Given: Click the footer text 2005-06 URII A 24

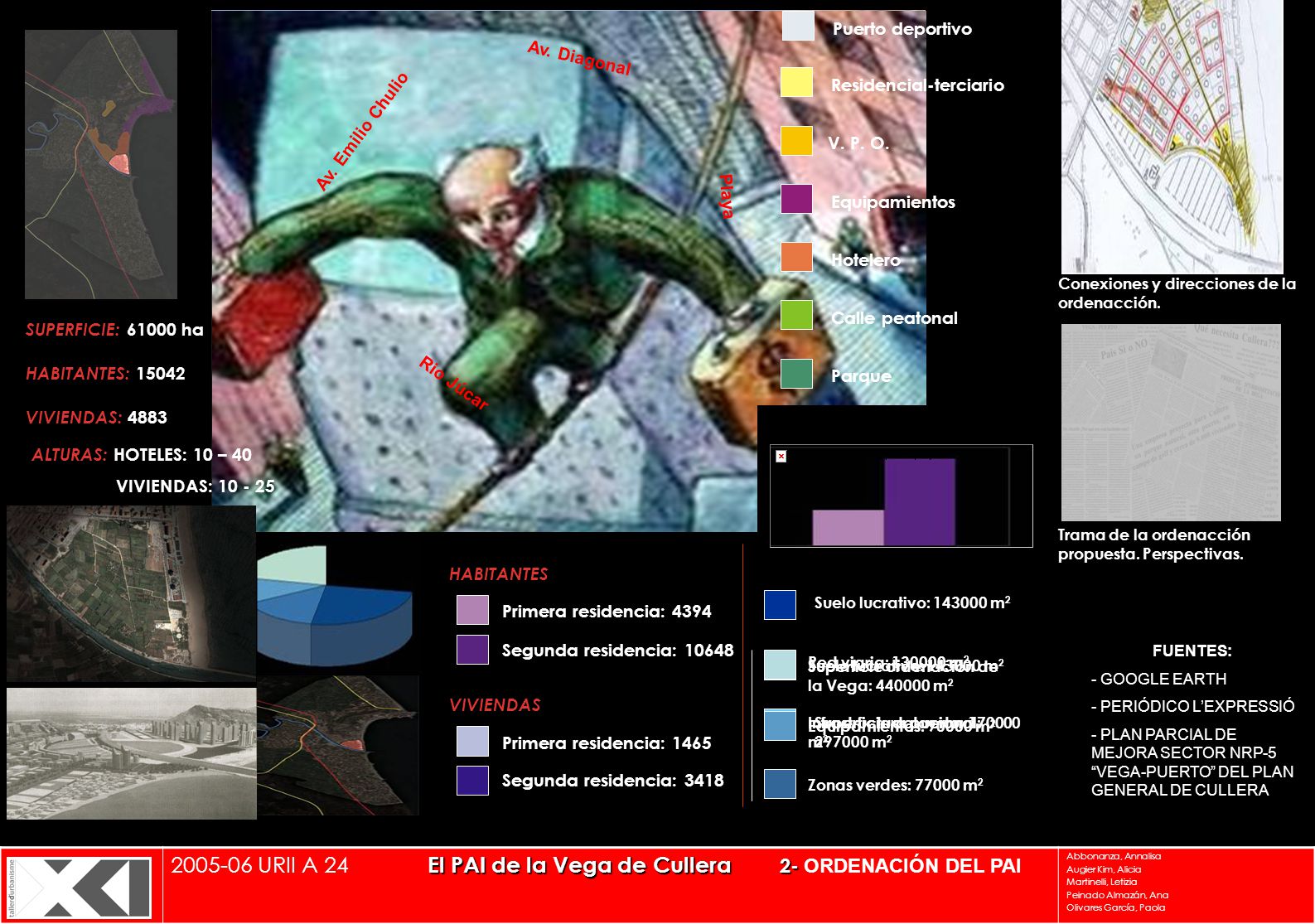Looking at the screenshot, I should (x=259, y=865).
